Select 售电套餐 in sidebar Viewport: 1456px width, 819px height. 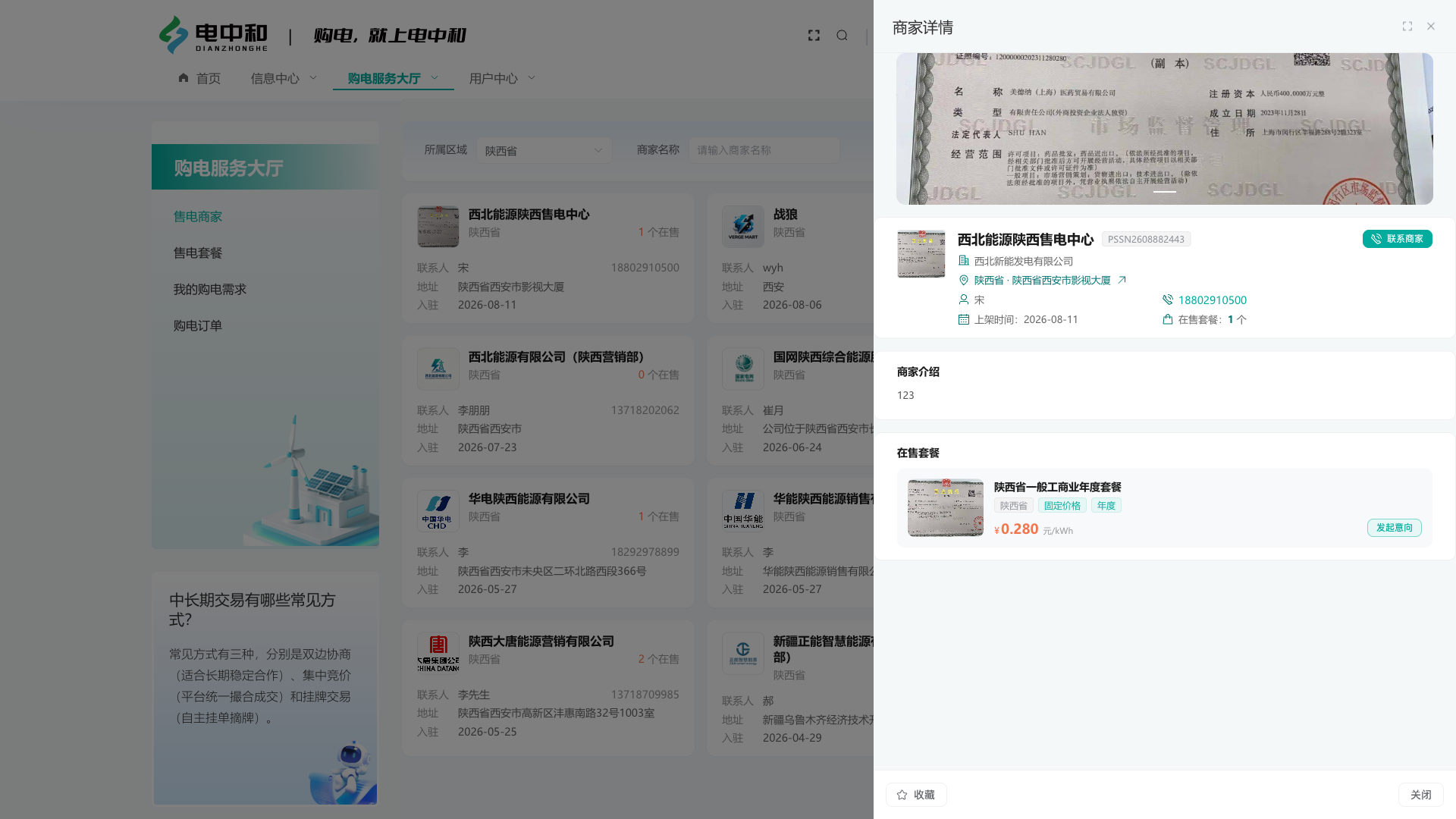click(198, 253)
